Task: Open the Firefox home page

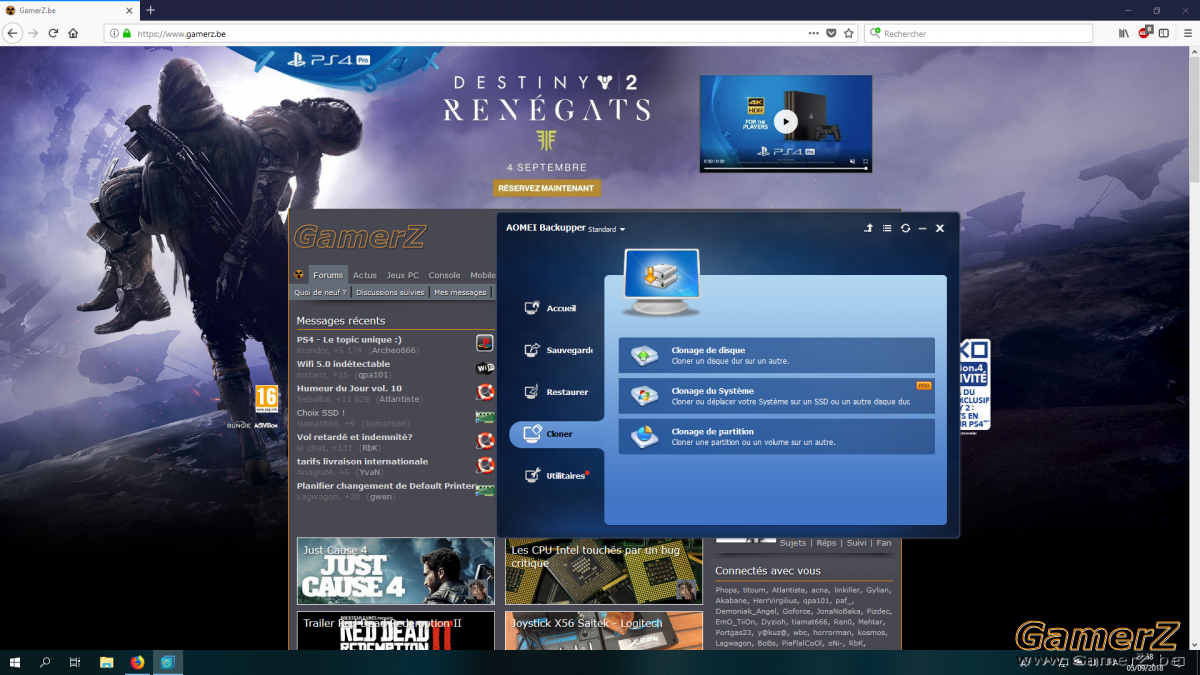Action: tap(73, 33)
